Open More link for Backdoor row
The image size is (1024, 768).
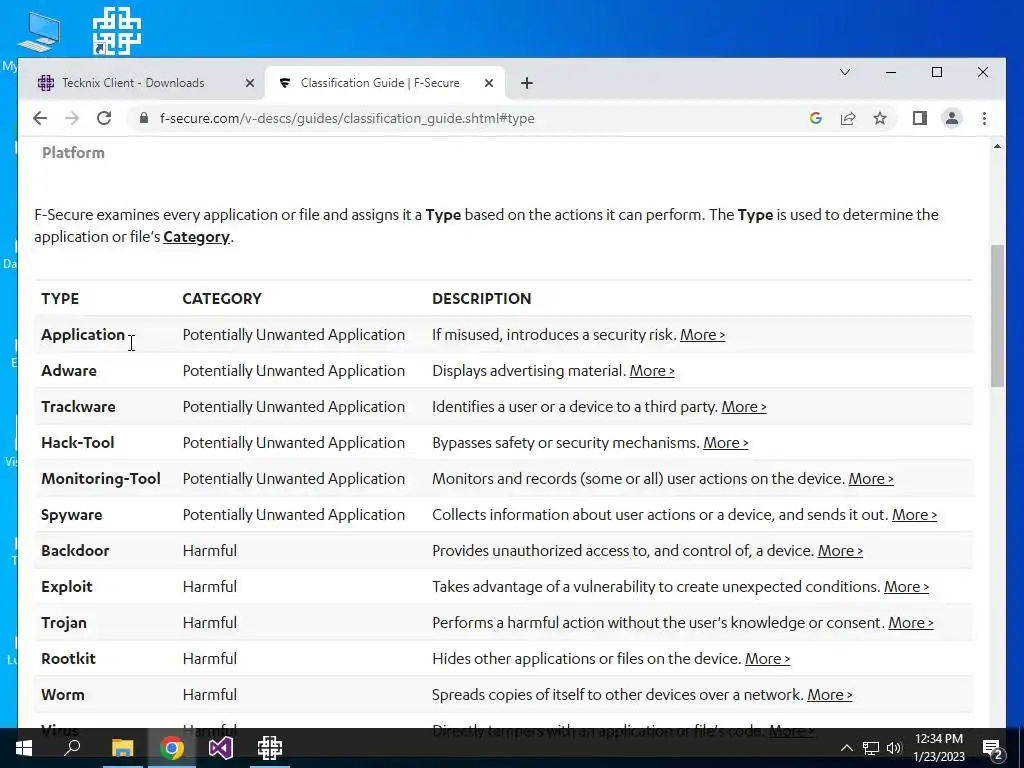pos(840,550)
